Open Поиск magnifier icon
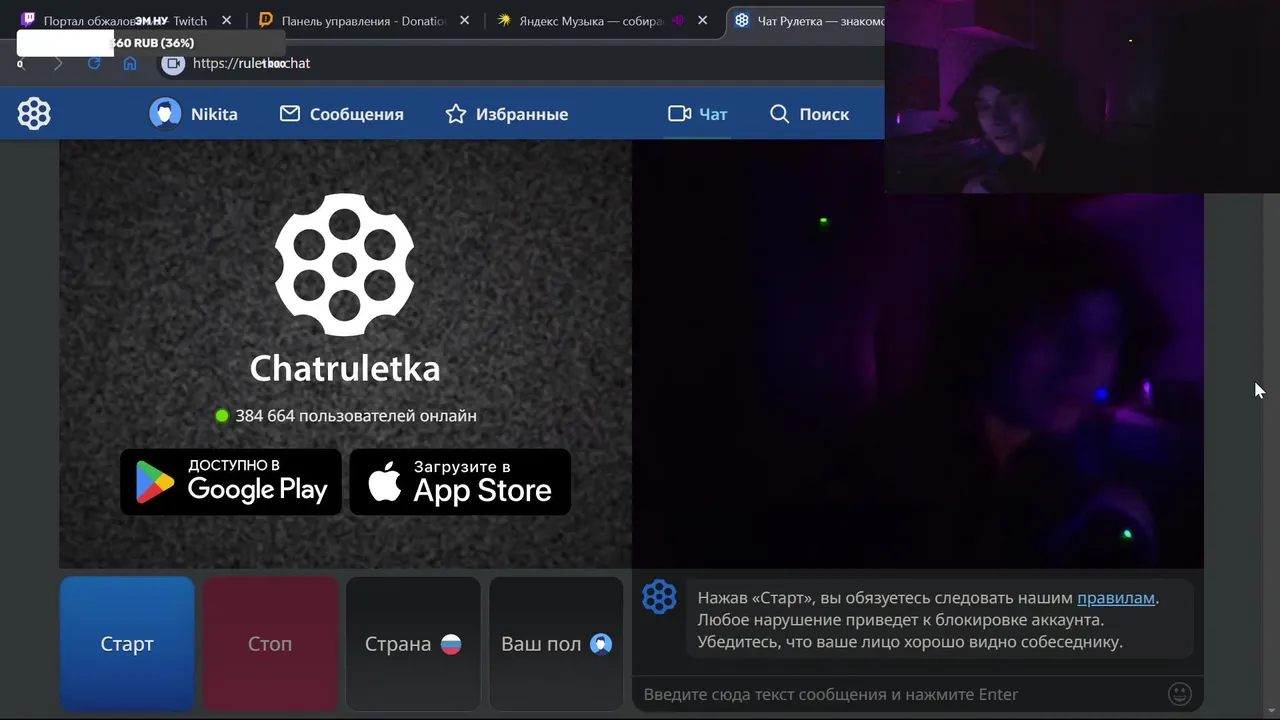This screenshot has height=720, width=1280. click(780, 114)
